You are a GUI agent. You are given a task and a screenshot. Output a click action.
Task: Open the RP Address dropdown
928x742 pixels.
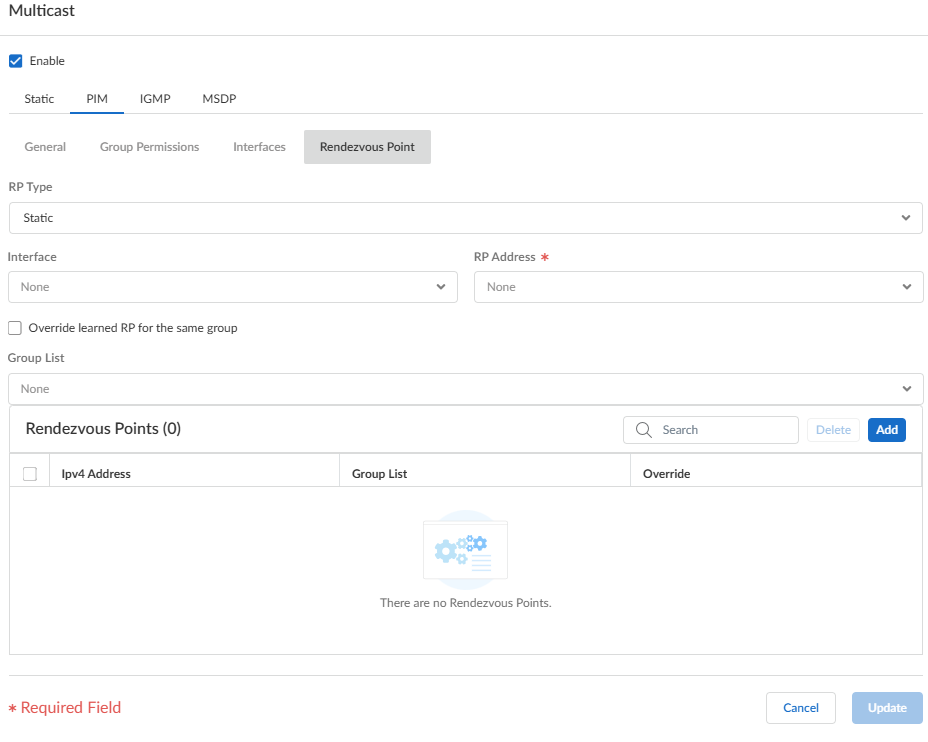coord(697,287)
